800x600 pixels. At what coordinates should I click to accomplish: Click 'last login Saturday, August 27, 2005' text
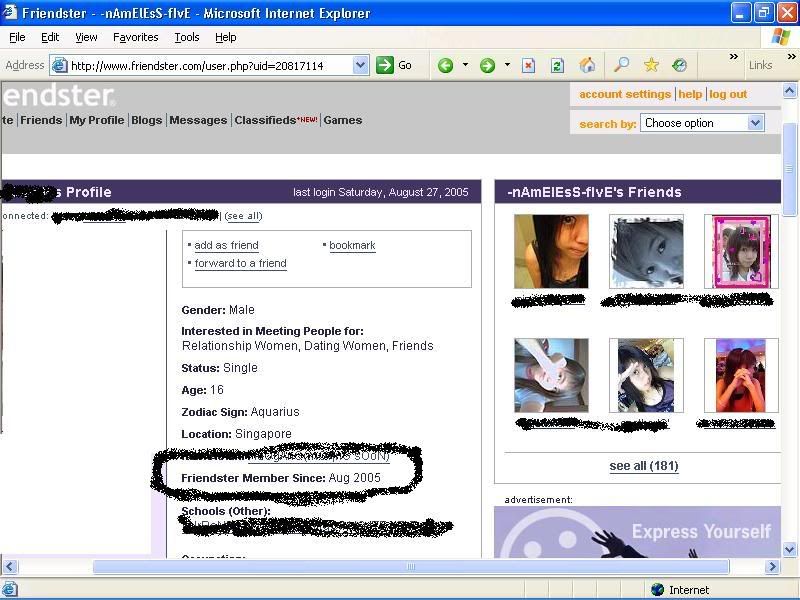(381, 192)
